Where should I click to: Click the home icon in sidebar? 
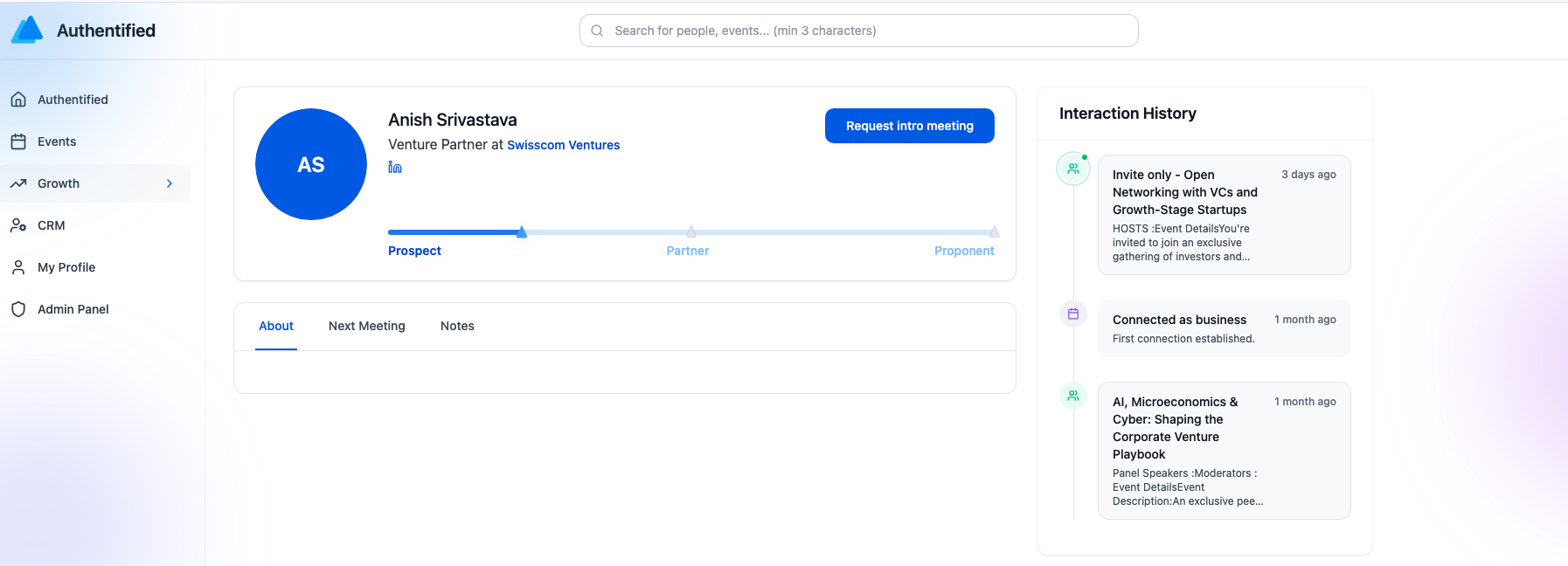tap(18, 100)
